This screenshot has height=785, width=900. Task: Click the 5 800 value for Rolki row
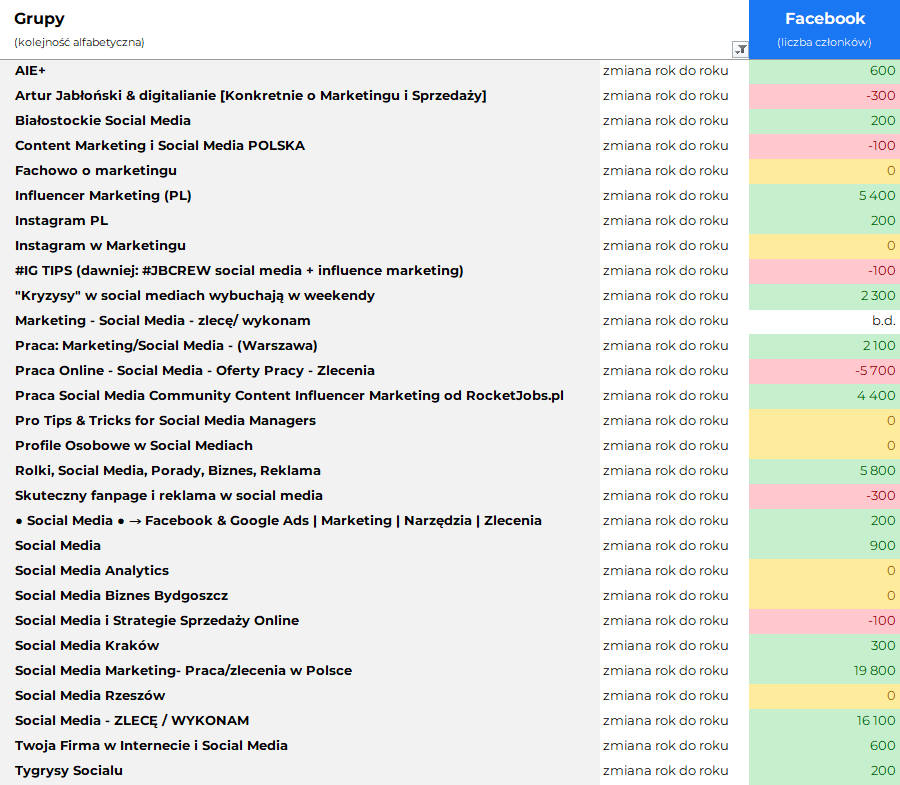point(824,471)
